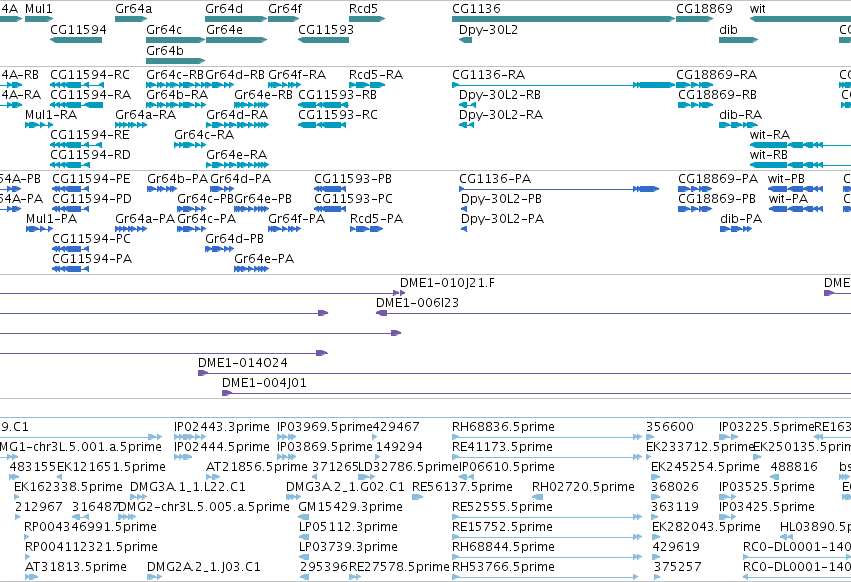This screenshot has height=582, width=851.
Task: Click the IP03525.5prime EST label
Action: tap(766, 486)
